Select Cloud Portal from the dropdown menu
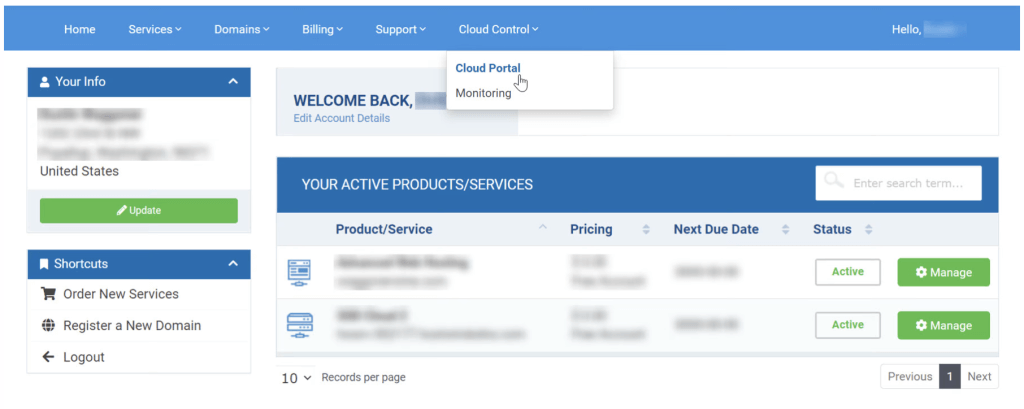 tap(487, 68)
